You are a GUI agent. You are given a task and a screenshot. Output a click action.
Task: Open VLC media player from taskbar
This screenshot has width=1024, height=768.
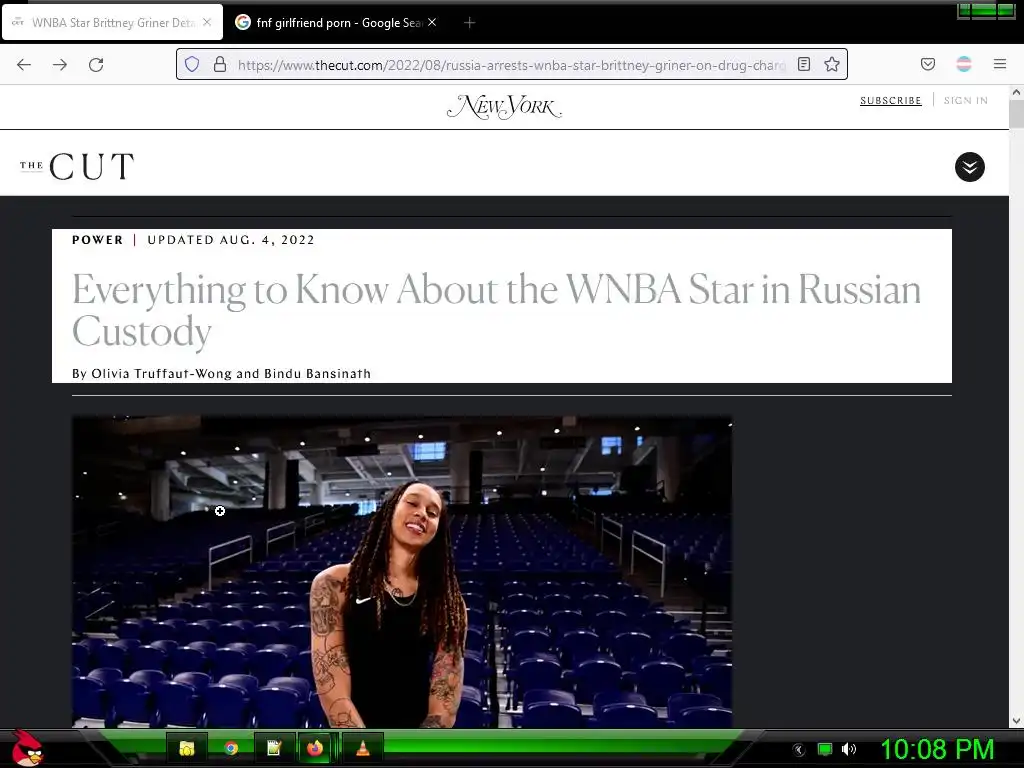pyautogui.click(x=362, y=748)
